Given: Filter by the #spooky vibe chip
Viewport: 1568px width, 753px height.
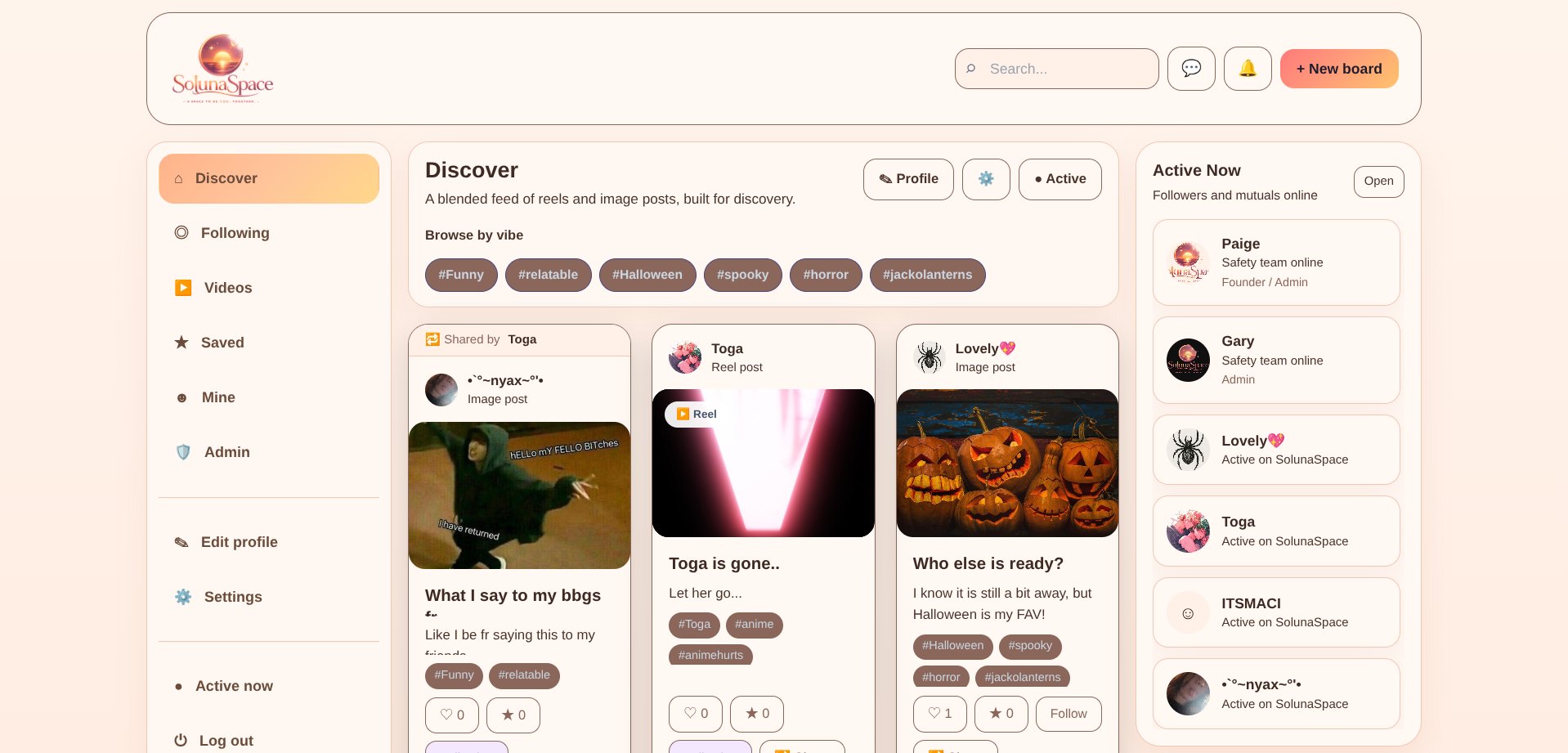Looking at the screenshot, I should click(x=743, y=275).
